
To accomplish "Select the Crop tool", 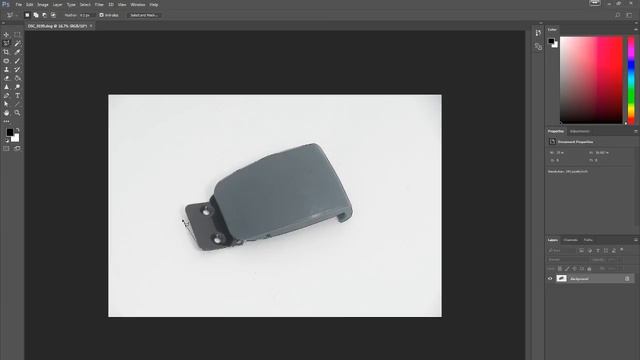I will [6, 52].
